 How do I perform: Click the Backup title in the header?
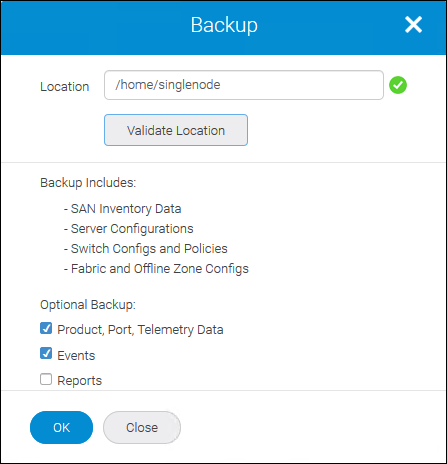click(224, 25)
